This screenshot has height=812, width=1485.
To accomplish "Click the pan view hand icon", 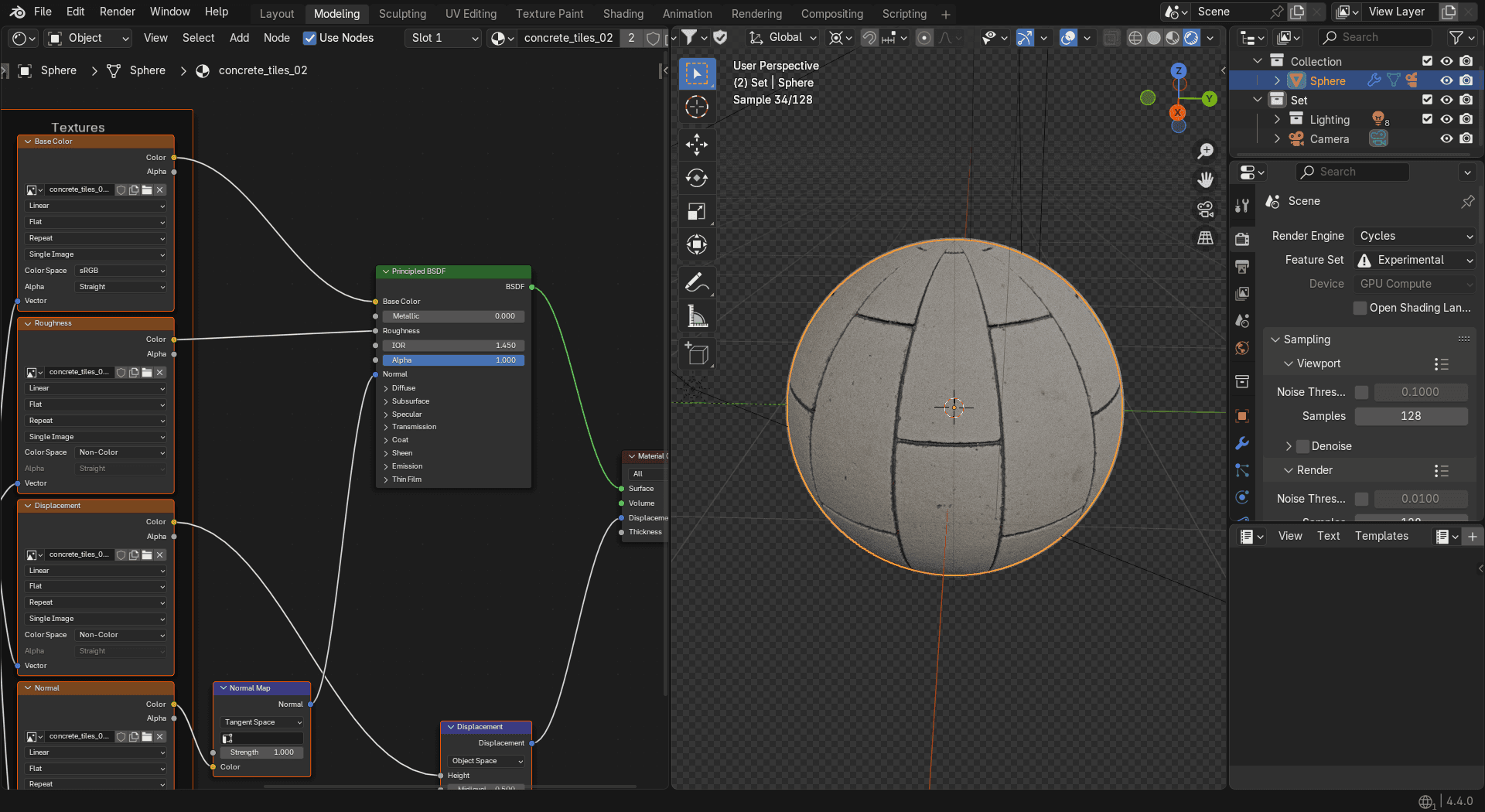I will pos(1205,180).
